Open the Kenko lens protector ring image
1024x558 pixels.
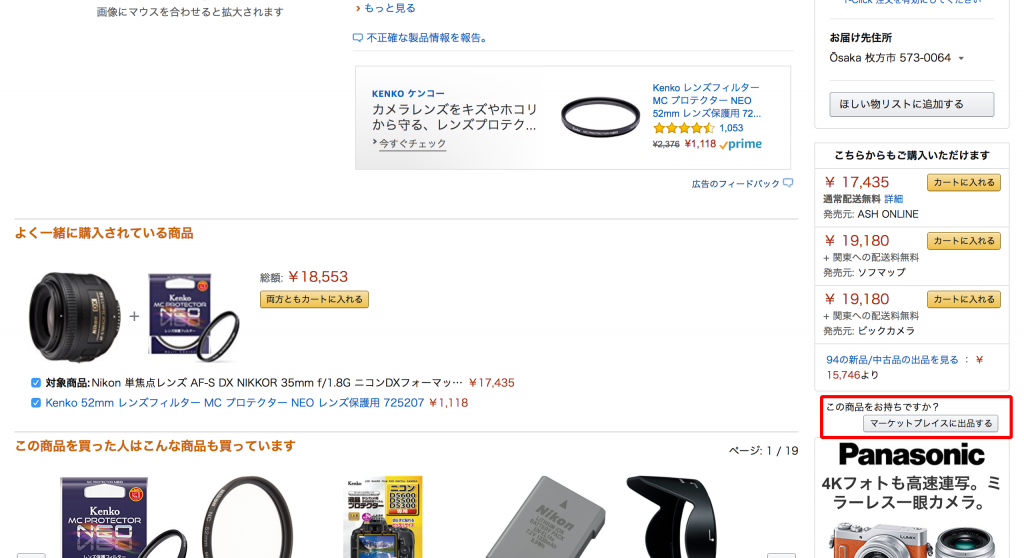[x=600, y=118]
